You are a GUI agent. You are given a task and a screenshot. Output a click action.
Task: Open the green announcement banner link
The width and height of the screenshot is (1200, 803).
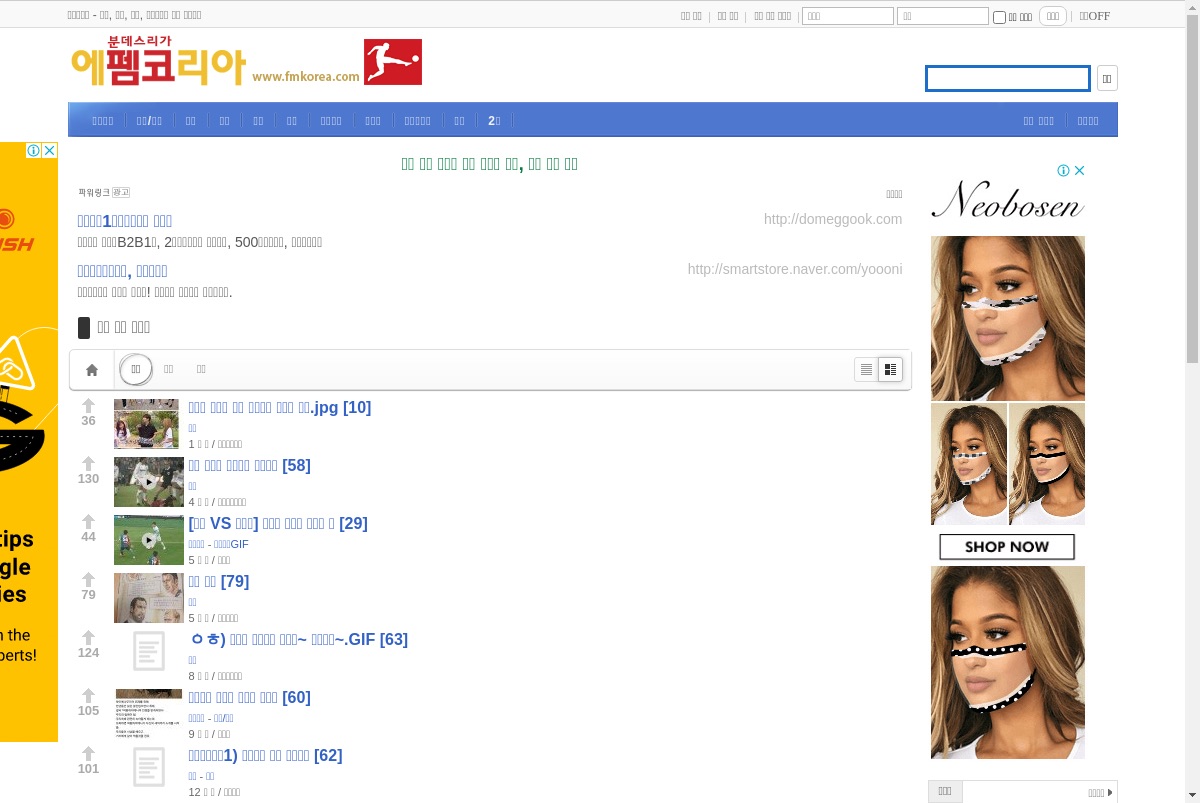pos(489,164)
